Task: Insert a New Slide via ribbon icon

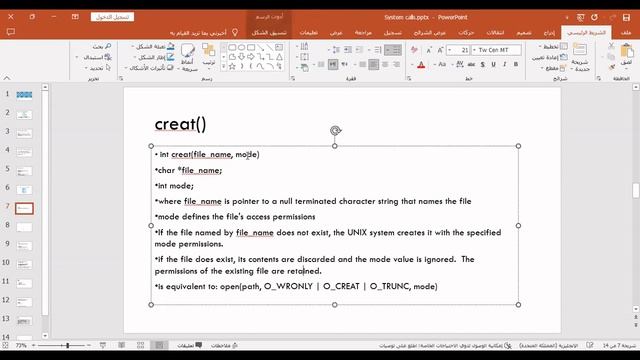Action: [580, 50]
